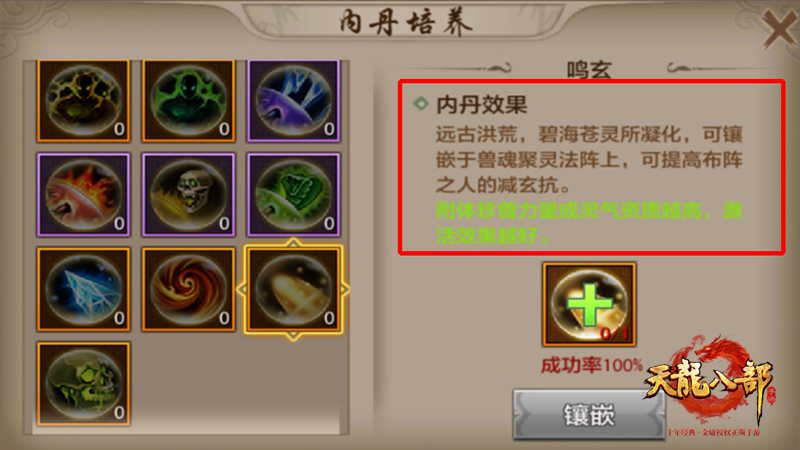Click the 内丹培养 title banner
The height and width of the screenshot is (450, 800).
pyautogui.click(x=406, y=23)
